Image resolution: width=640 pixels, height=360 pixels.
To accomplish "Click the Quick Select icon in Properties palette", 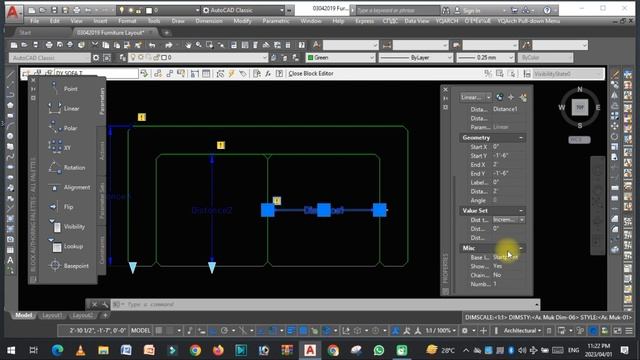I will coord(523,97).
